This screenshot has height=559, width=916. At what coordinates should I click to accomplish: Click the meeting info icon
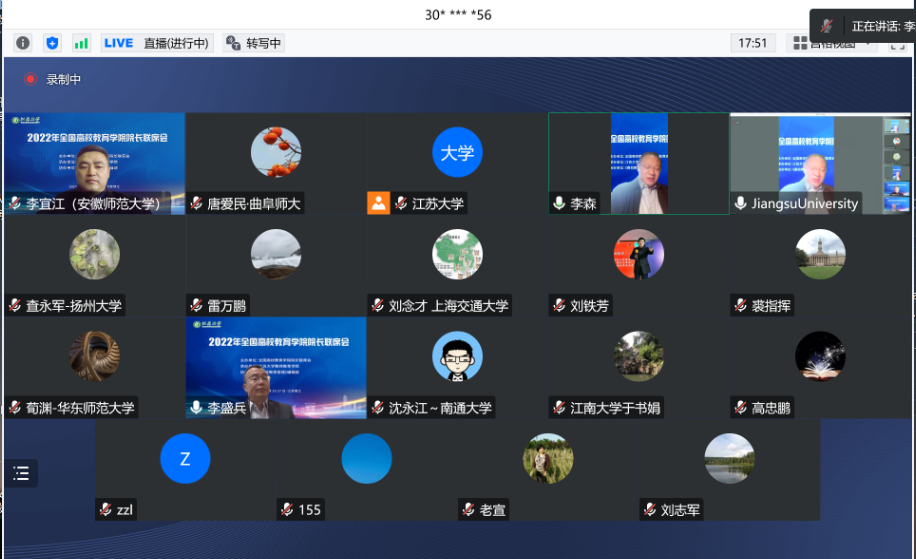[23, 43]
